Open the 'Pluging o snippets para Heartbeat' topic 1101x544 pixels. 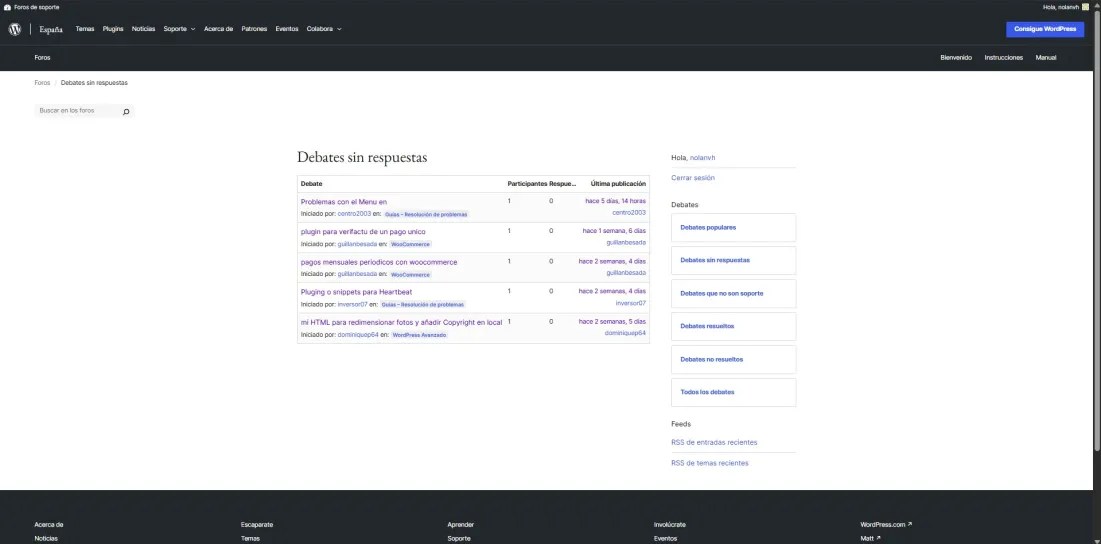coord(356,292)
